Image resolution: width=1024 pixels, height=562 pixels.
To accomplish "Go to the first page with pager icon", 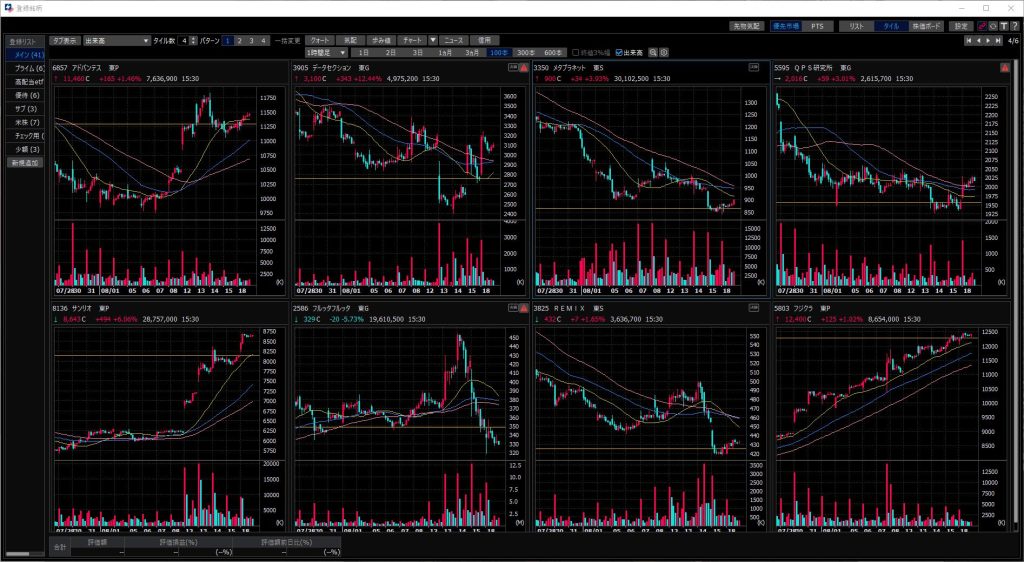I will pyautogui.click(x=968, y=41).
